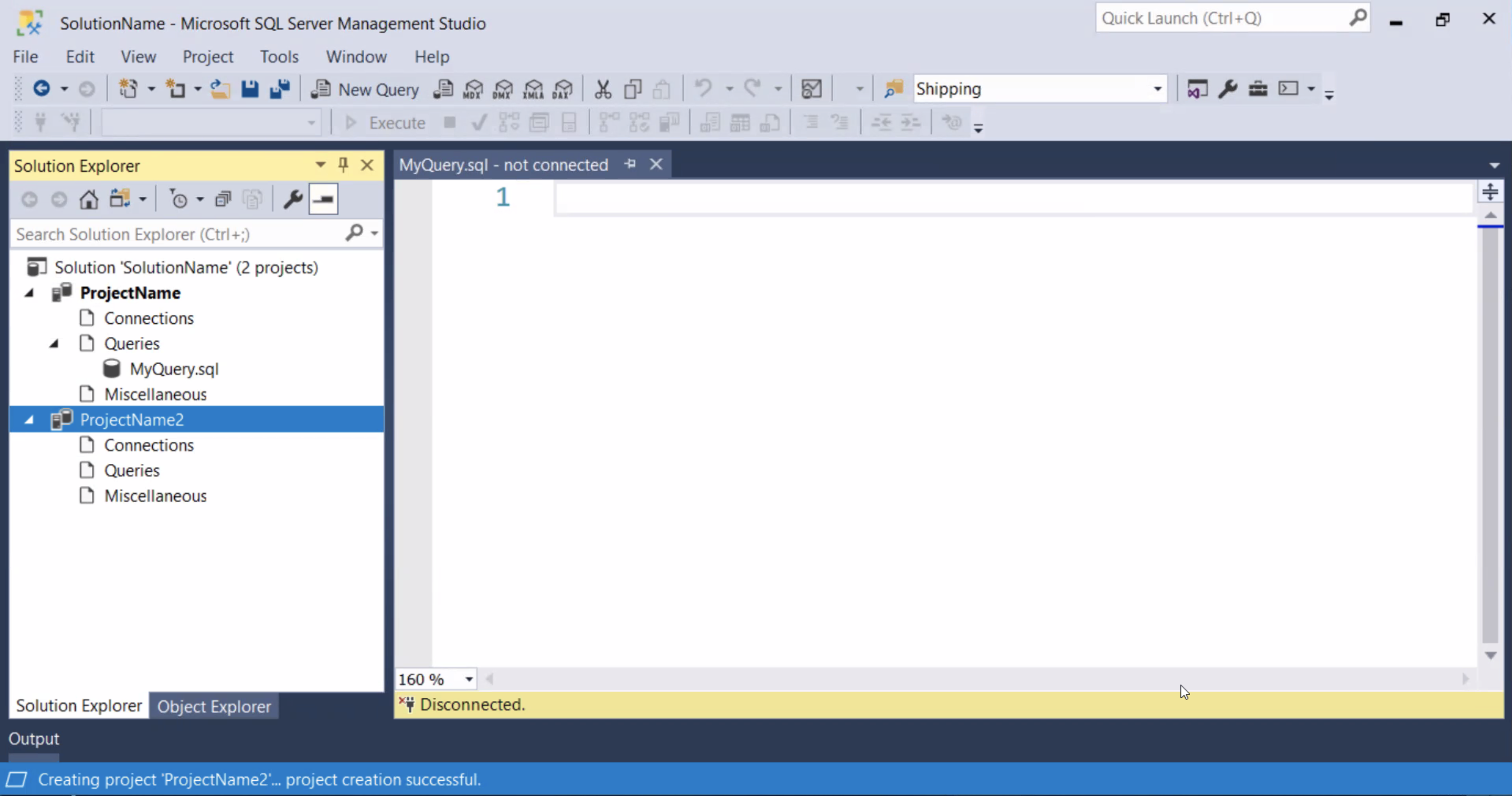This screenshot has height=796, width=1512.
Task: Open the Shipping find combo box dropdown
Action: (x=1157, y=89)
